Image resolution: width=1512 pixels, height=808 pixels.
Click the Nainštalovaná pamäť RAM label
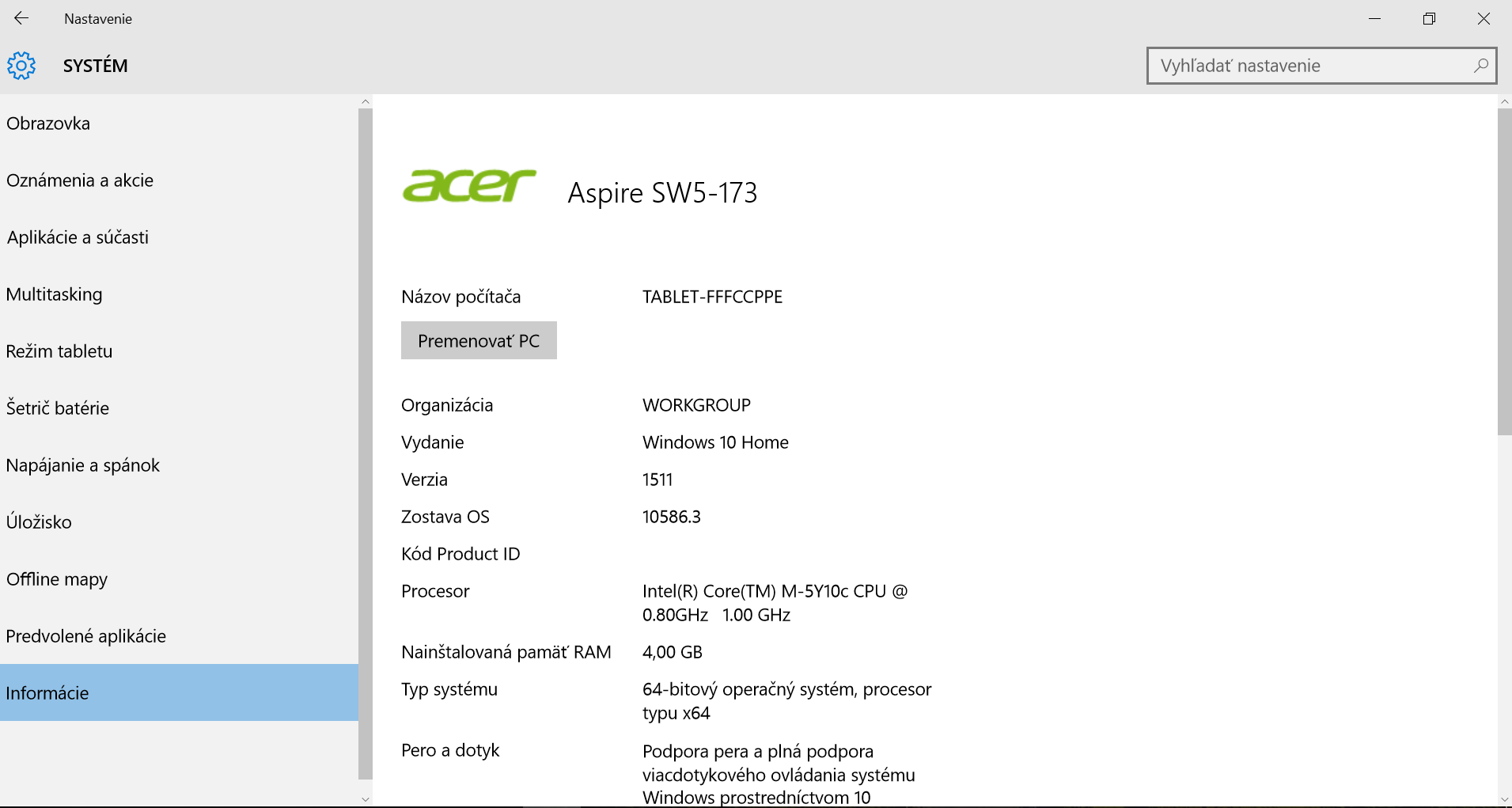point(506,652)
